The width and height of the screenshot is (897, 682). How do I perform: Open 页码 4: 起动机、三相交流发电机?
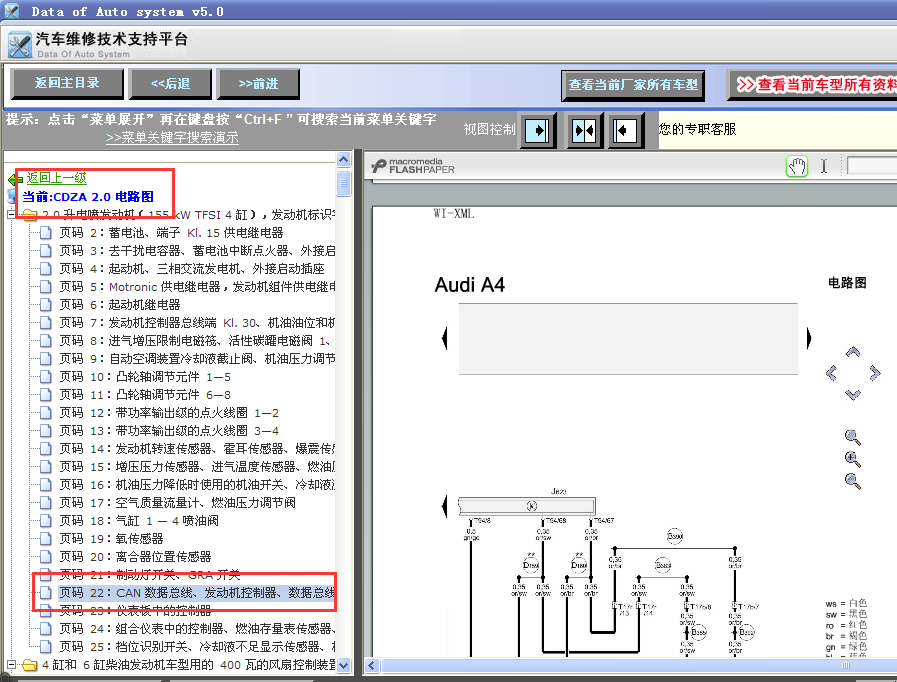[x=192, y=269]
